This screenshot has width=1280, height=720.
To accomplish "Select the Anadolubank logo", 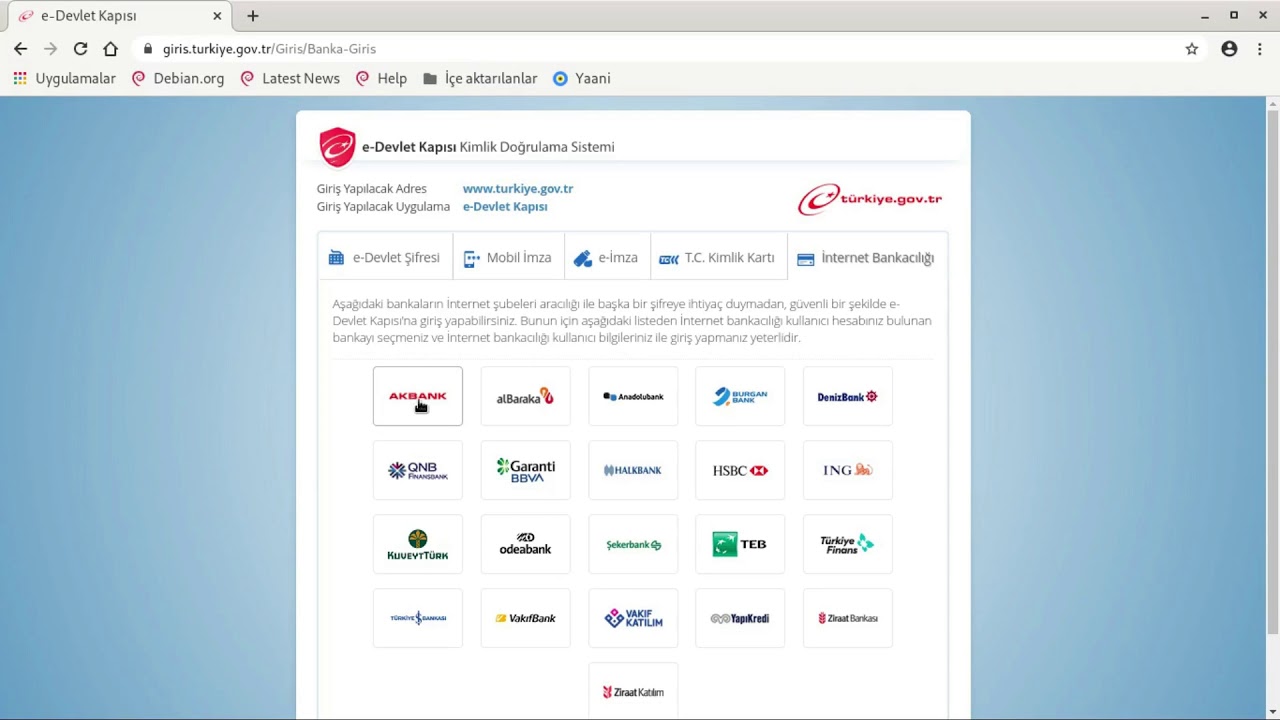I will [x=633, y=396].
